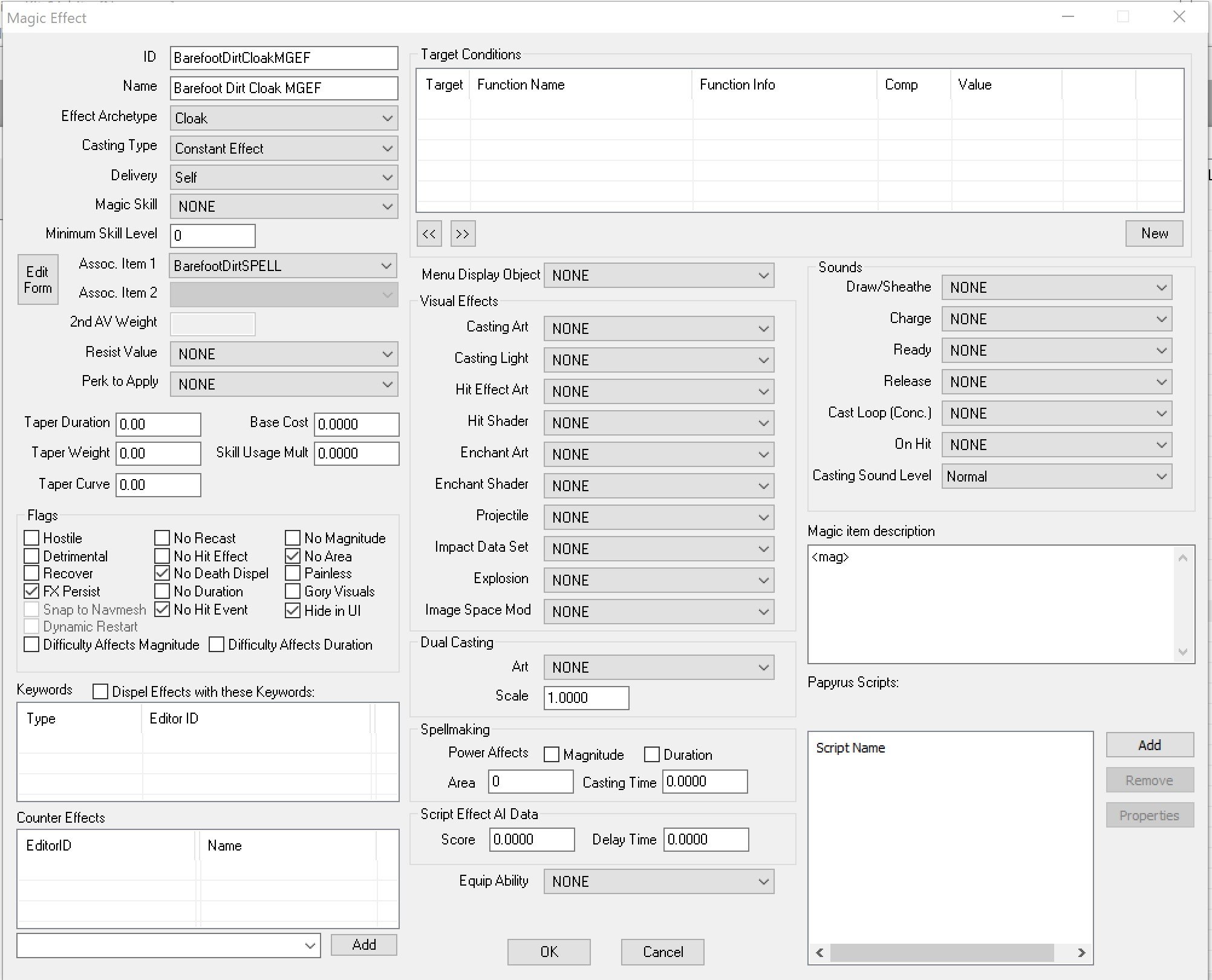
Task: Click the Script Name column header
Action: [x=850, y=748]
